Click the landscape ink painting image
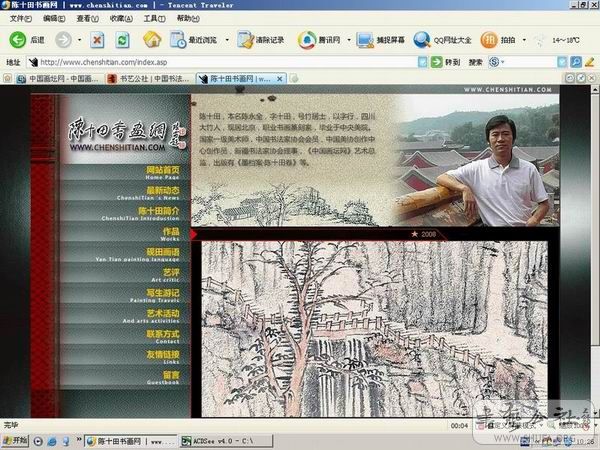Viewport: 600px width, 450px height. 375,329
